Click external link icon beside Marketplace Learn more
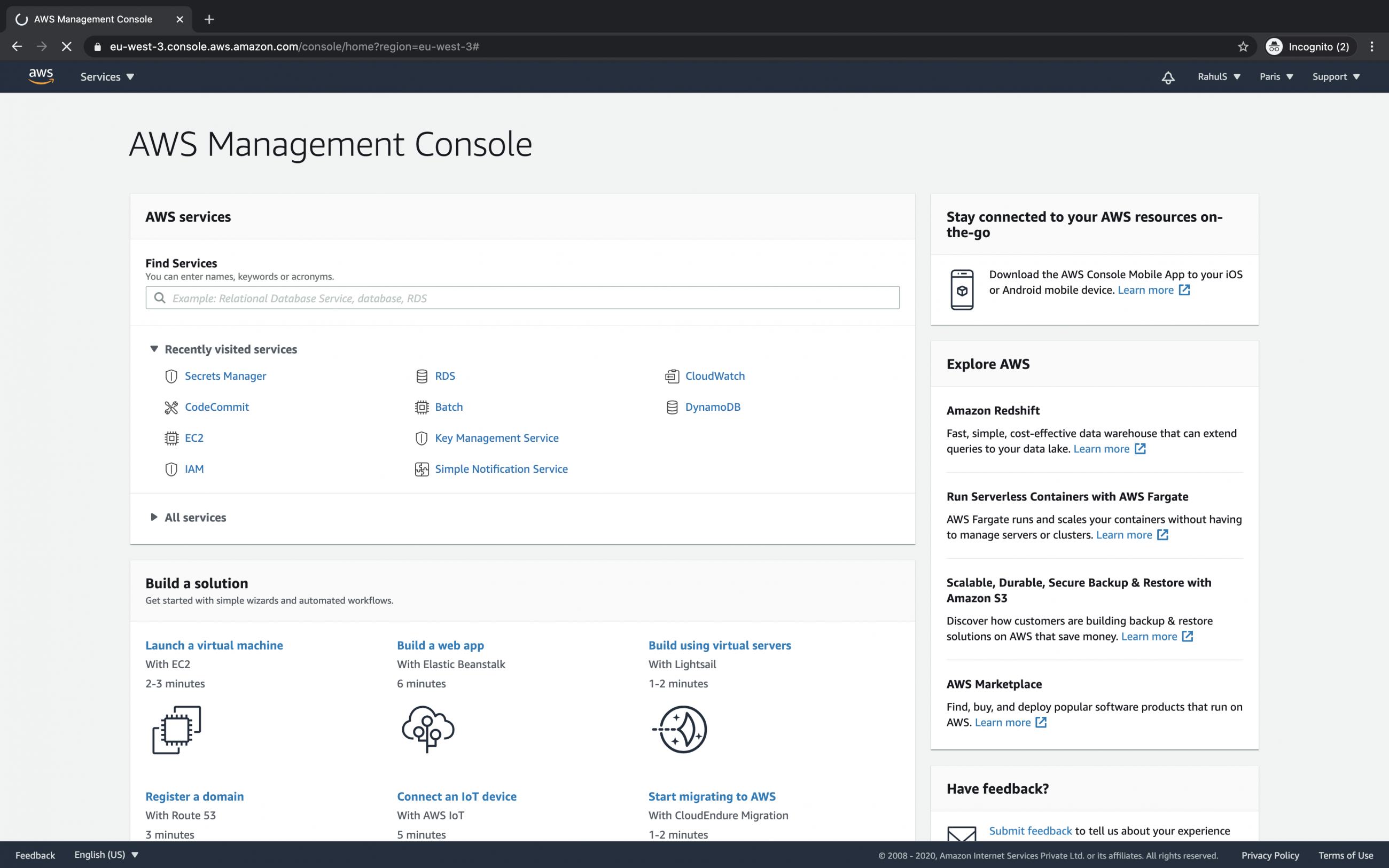Viewport: 1389px width, 868px height. tap(1041, 723)
